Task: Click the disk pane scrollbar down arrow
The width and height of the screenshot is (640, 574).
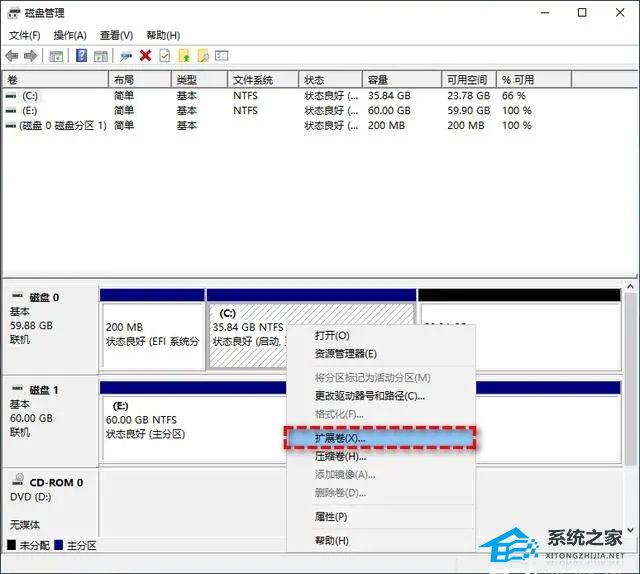Action: 630,530
